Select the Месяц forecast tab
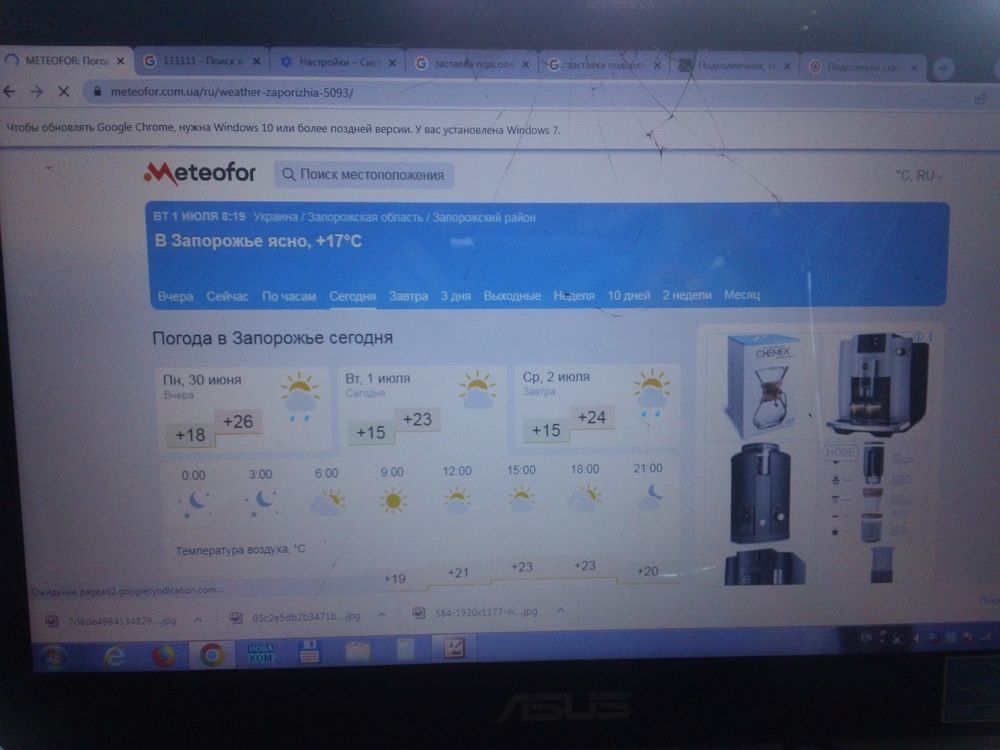Image resolution: width=1000 pixels, height=750 pixels. pos(742,295)
